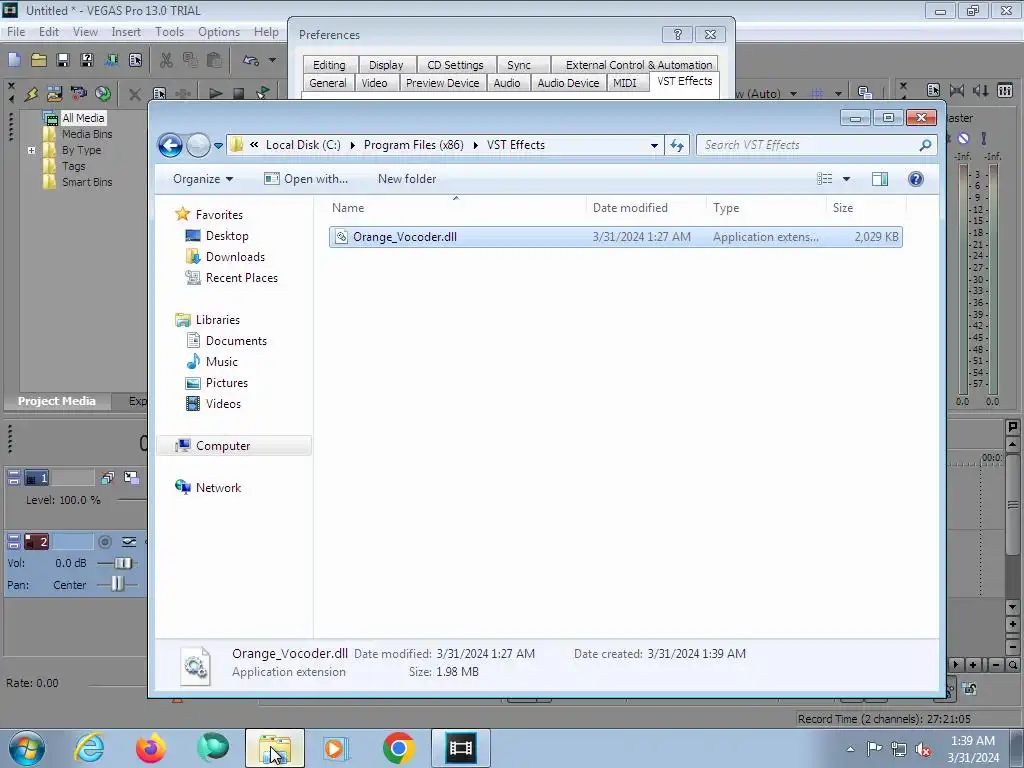Click Local Disk (C:) in address path
Screen dimensions: 1024x768
coord(303,145)
